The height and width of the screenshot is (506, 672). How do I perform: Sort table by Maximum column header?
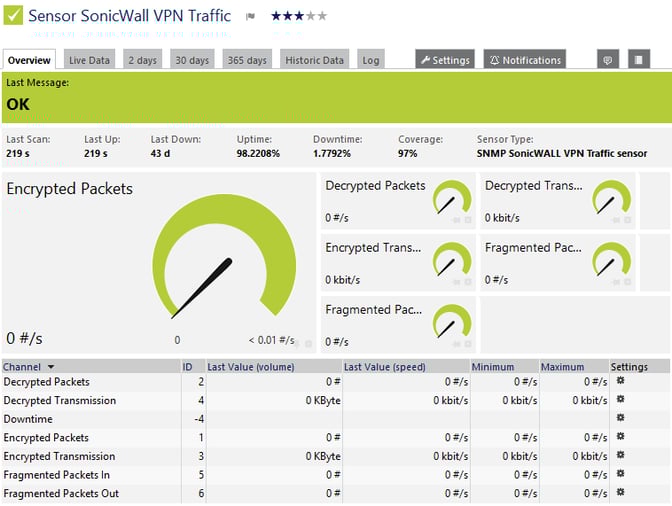pyautogui.click(x=562, y=367)
